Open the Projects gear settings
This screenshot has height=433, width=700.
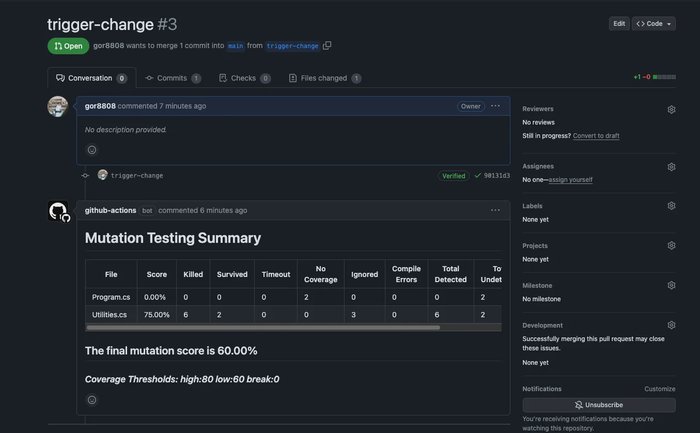[671, 246]
